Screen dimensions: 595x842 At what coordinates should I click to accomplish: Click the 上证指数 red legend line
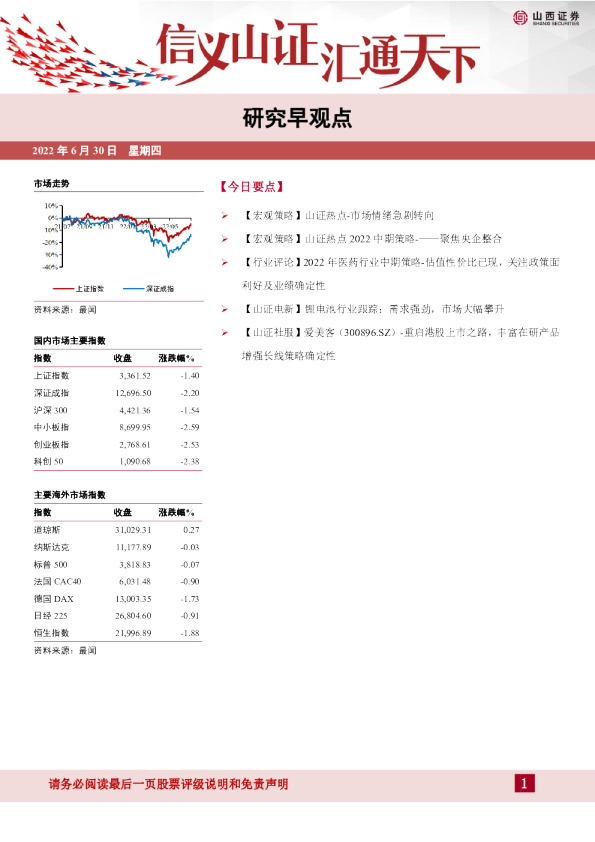click(63, 289)
